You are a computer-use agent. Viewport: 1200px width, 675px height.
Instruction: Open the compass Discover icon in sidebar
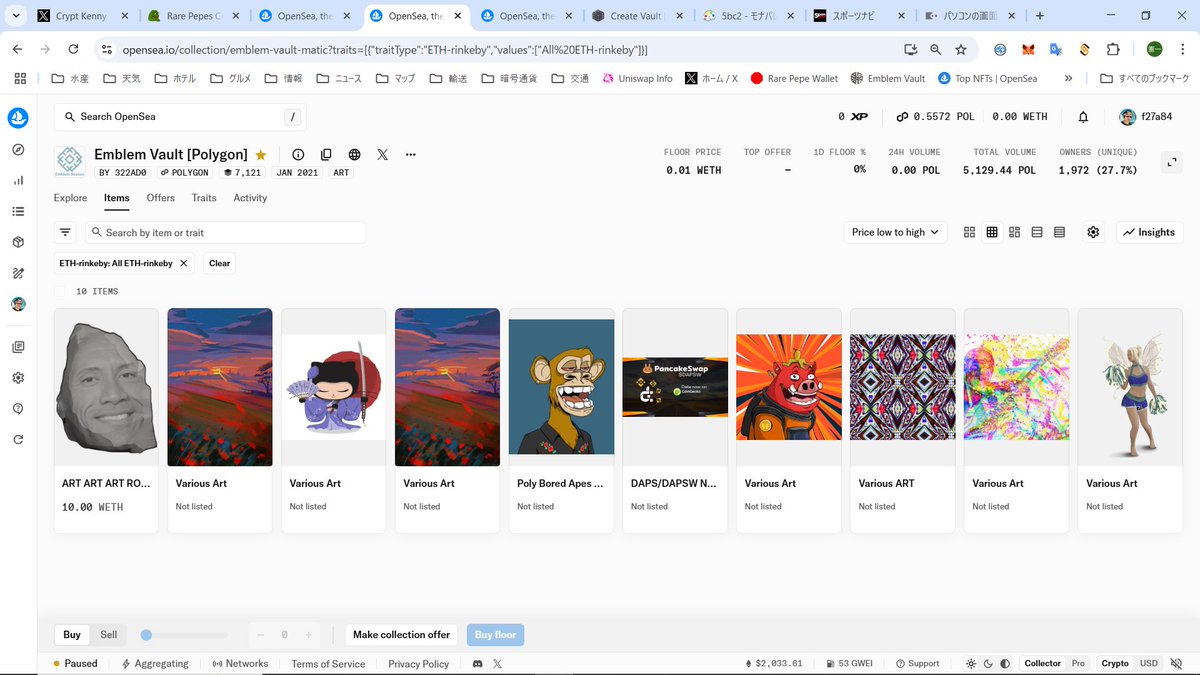18,150
